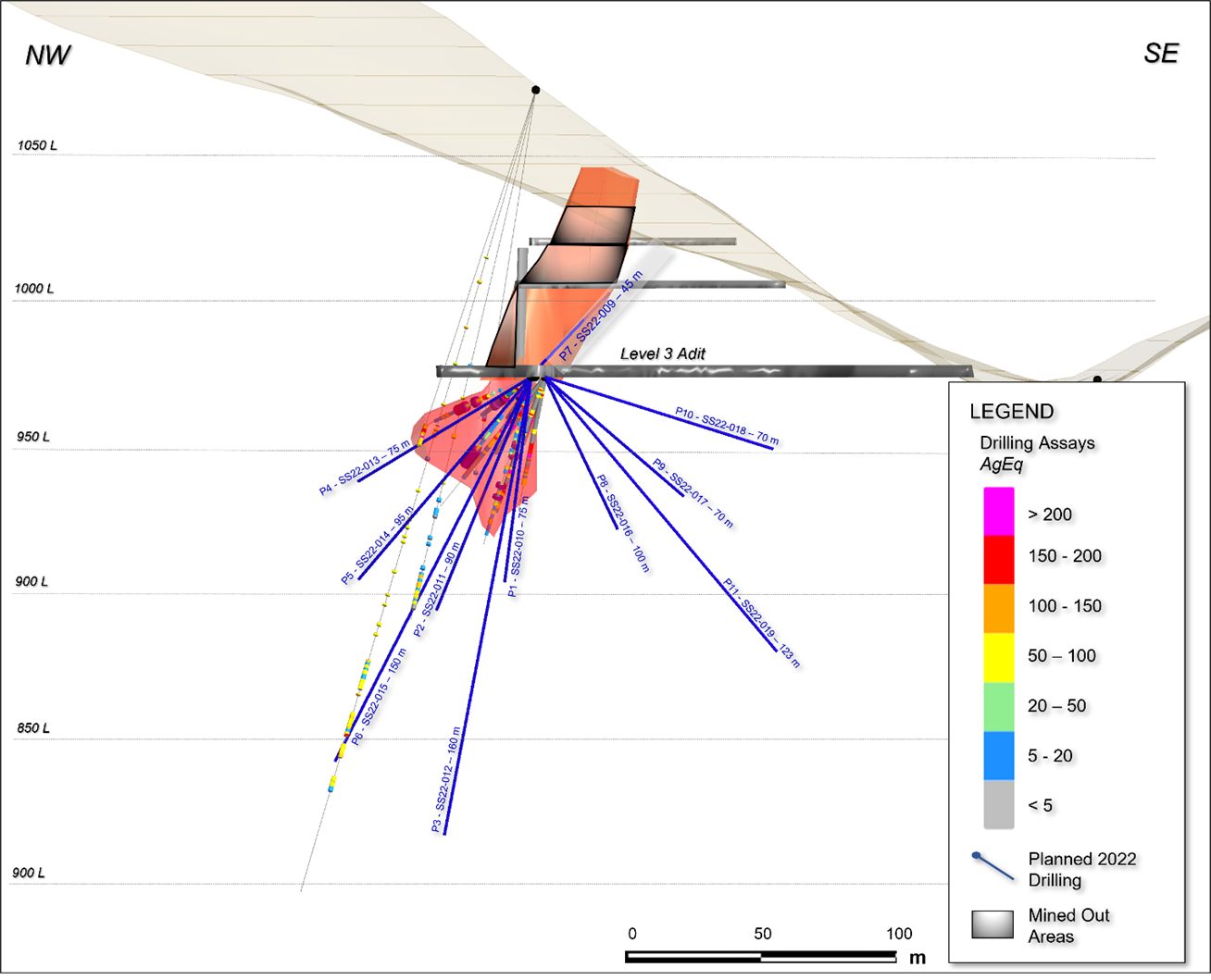Select the P10 - SS22-018 drill hole label

727,427
